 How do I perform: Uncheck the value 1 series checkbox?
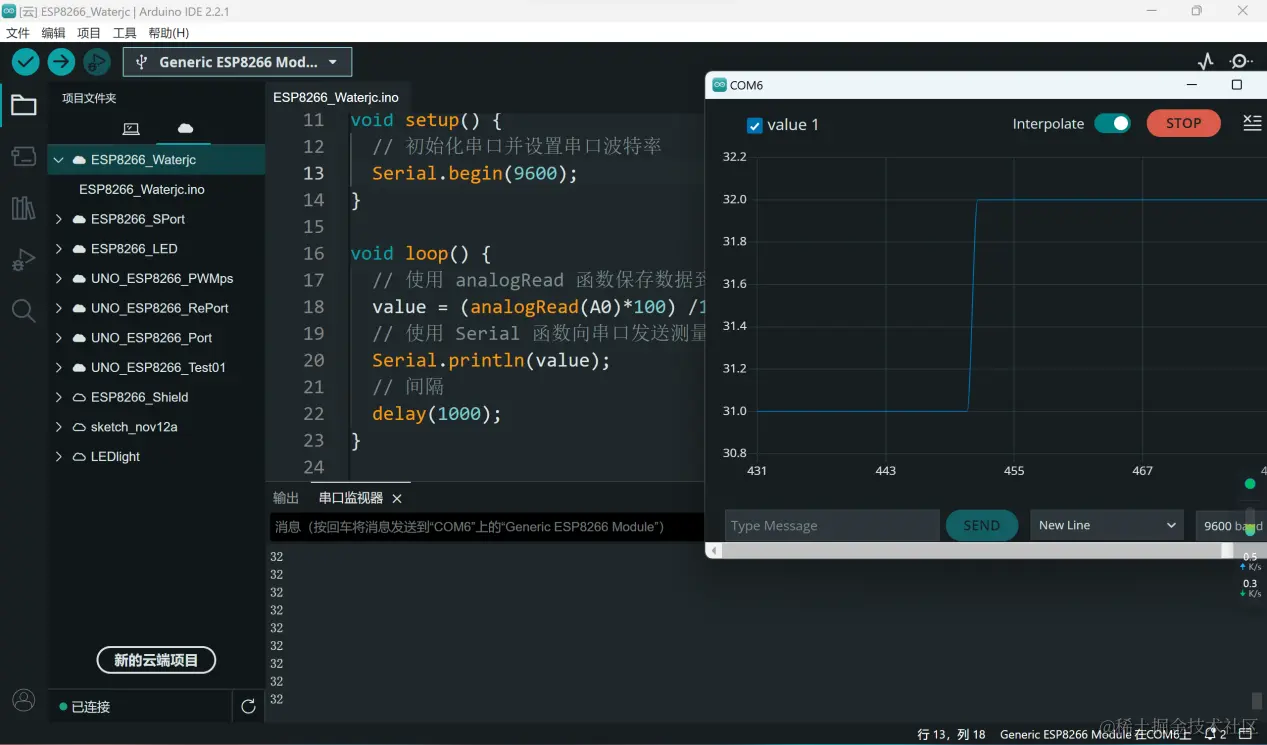click(x=755, y=125)
